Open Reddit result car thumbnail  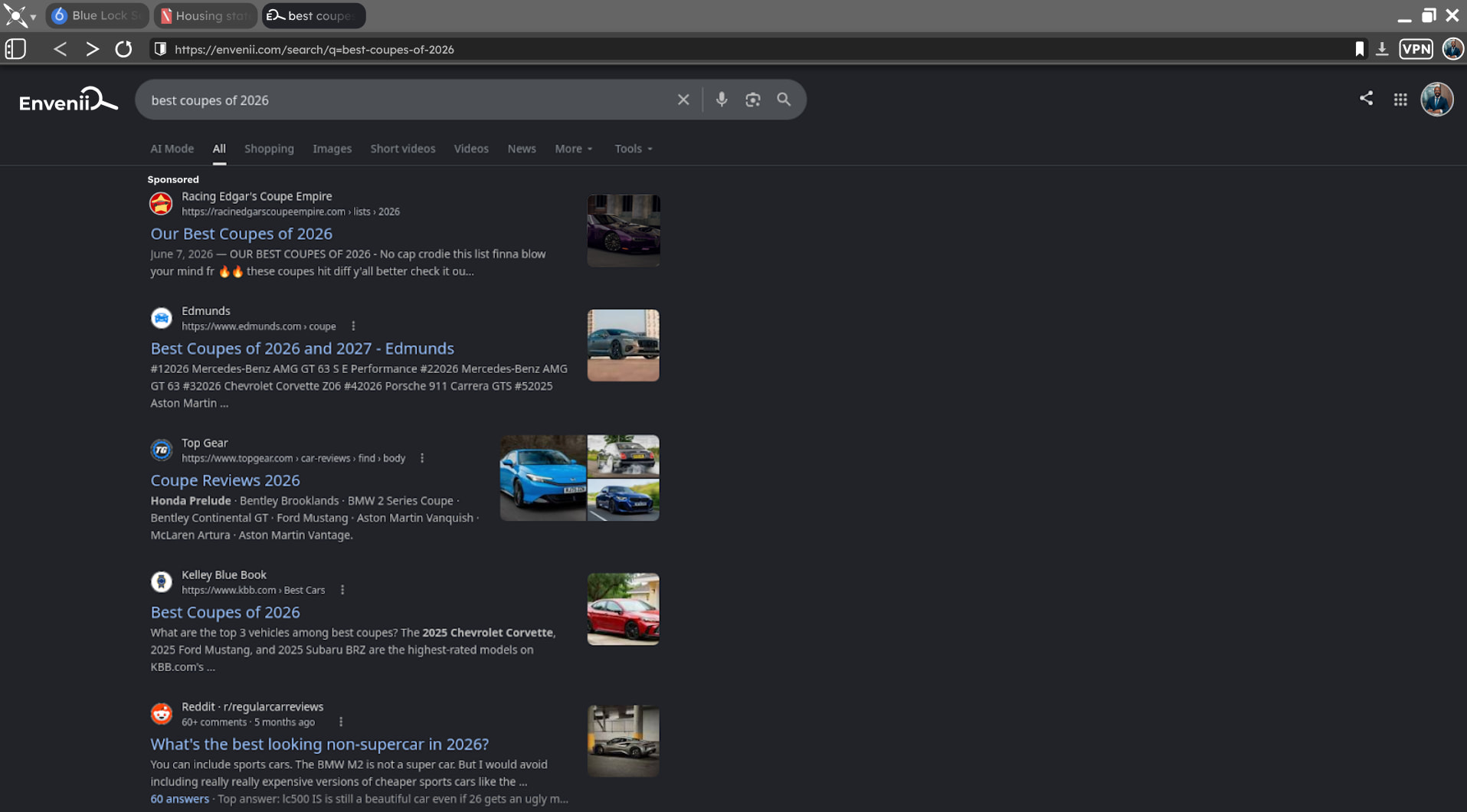[624, 741]
